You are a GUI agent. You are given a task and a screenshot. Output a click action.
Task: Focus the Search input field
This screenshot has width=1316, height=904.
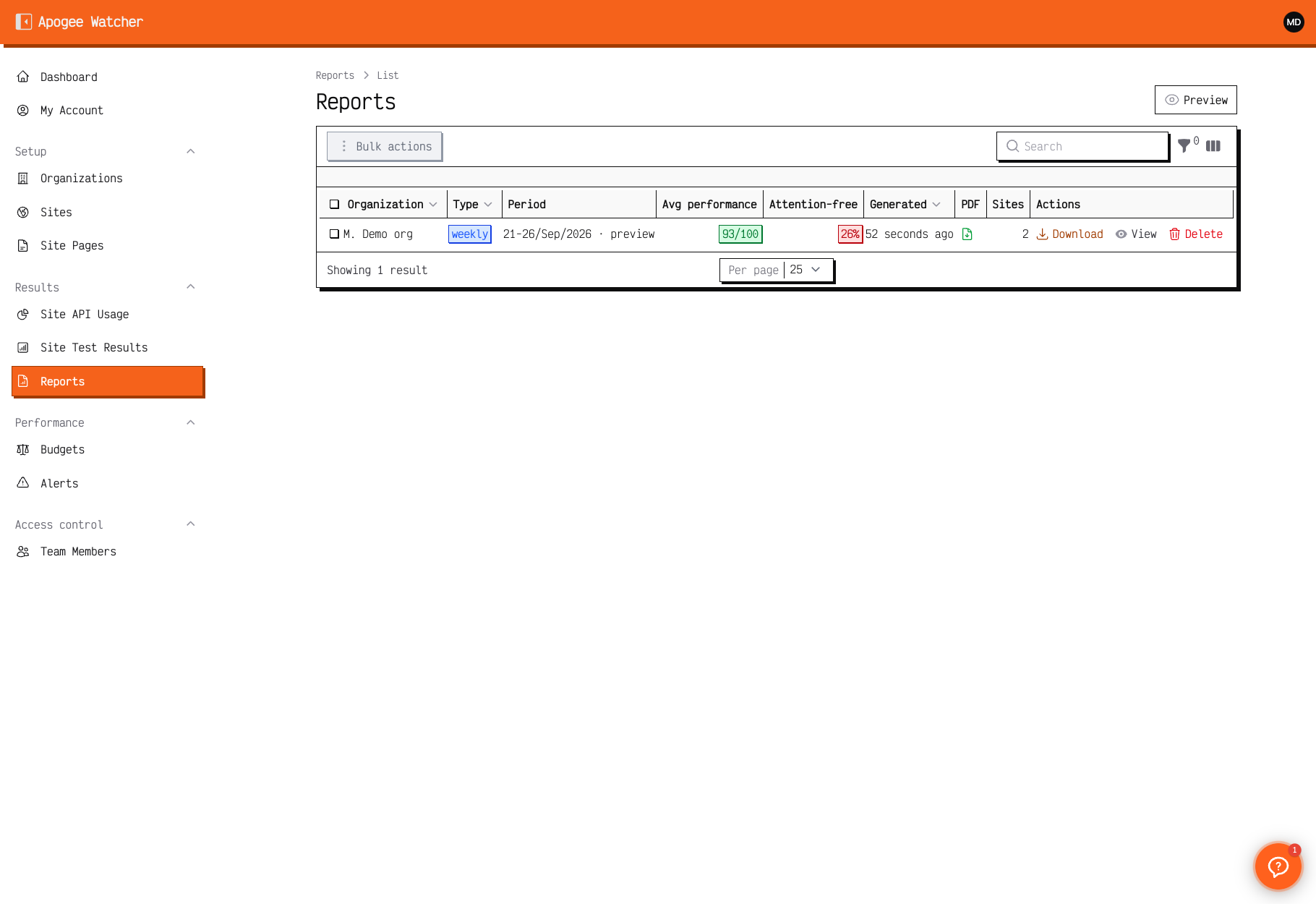point(1082,146)
